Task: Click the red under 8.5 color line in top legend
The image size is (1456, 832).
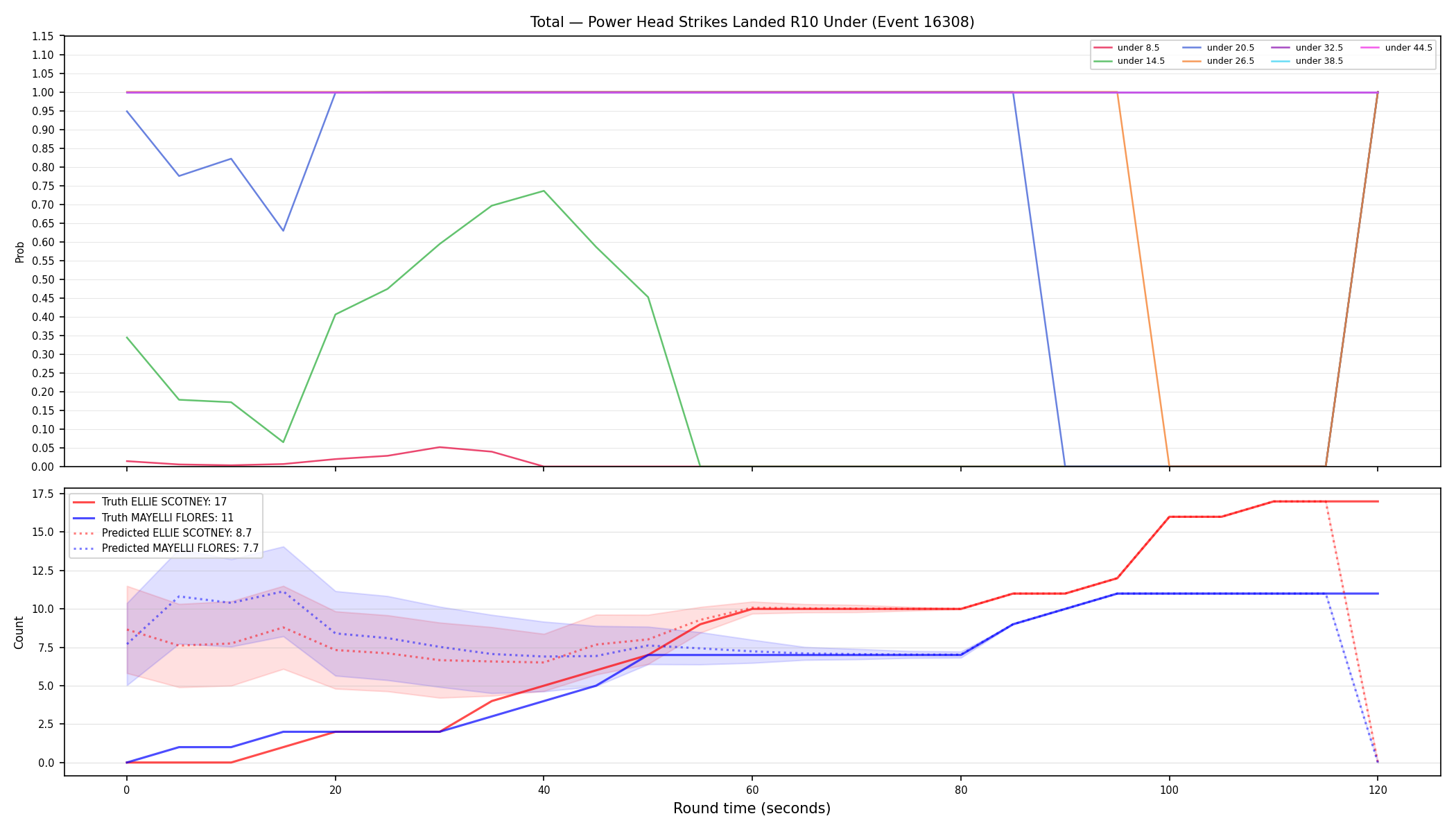Action: pos(1103,48)
